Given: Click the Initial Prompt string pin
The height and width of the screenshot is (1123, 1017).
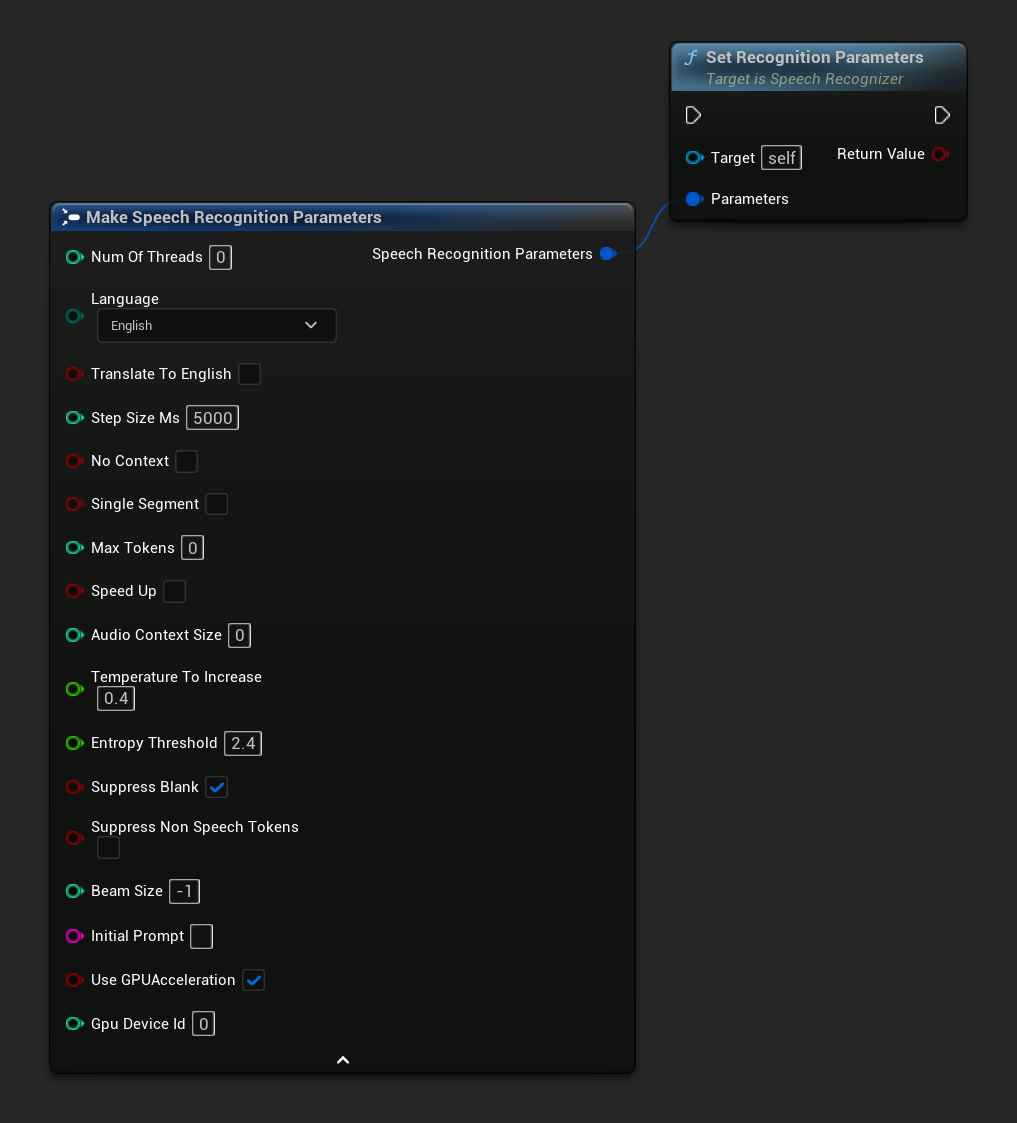Looking at the screenshot, I should point(74,936).
